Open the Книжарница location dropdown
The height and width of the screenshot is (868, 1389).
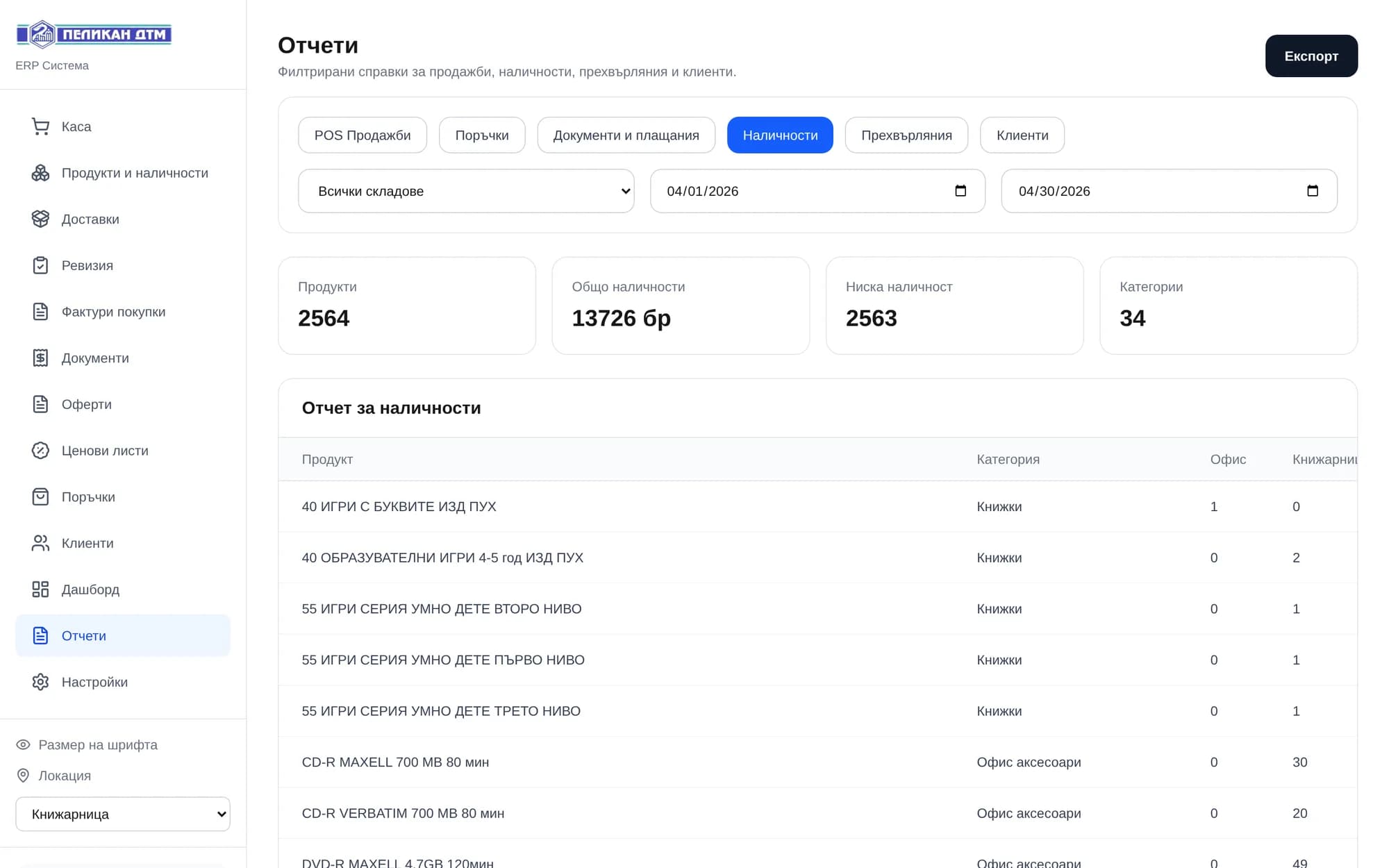click(123, 814)
